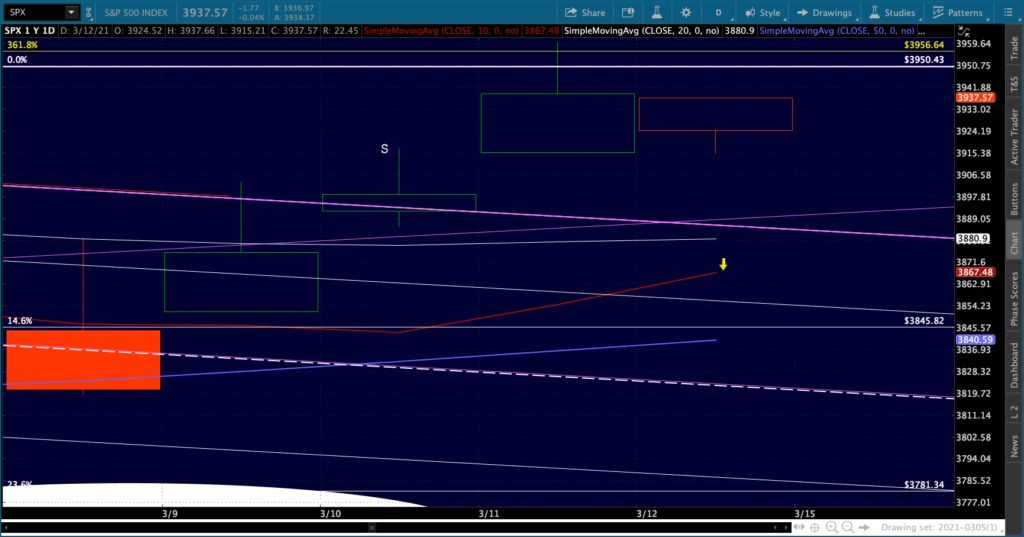Viewport: 1024px width, 537px height.
Task: Open the Drawing set 2021-0305(1) selector
Action: (940, 527)
